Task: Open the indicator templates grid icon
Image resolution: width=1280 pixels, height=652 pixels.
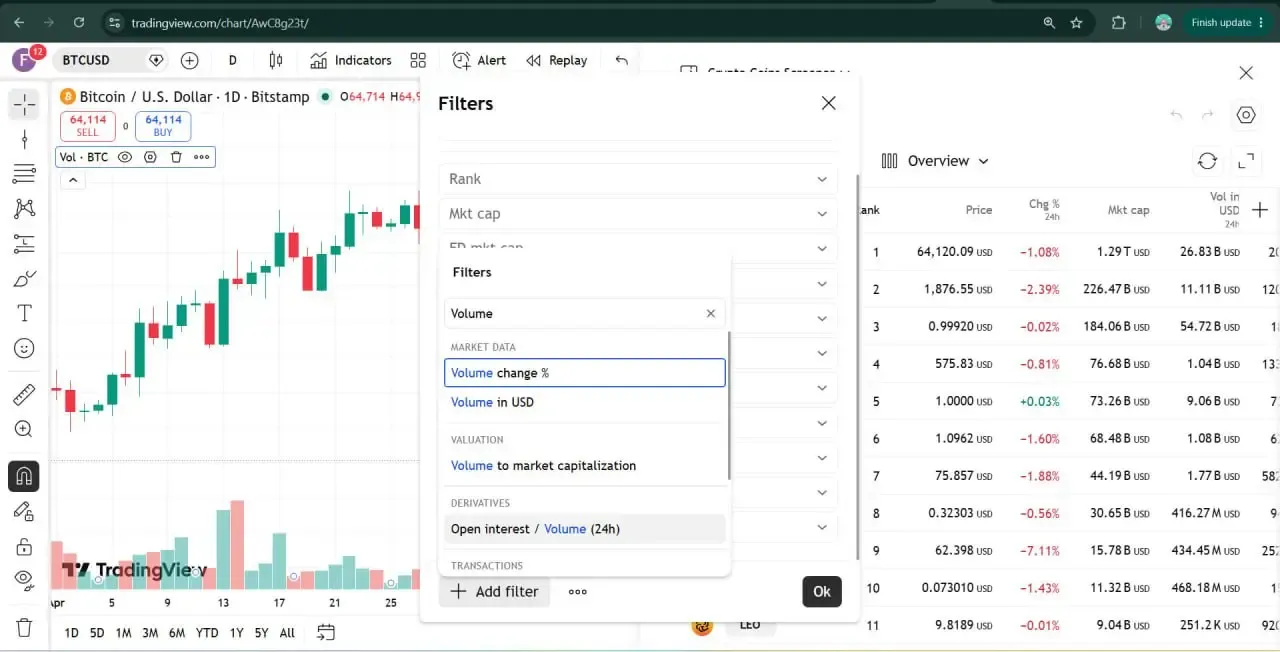Action: pyautogui.click(x=418, y=60)
